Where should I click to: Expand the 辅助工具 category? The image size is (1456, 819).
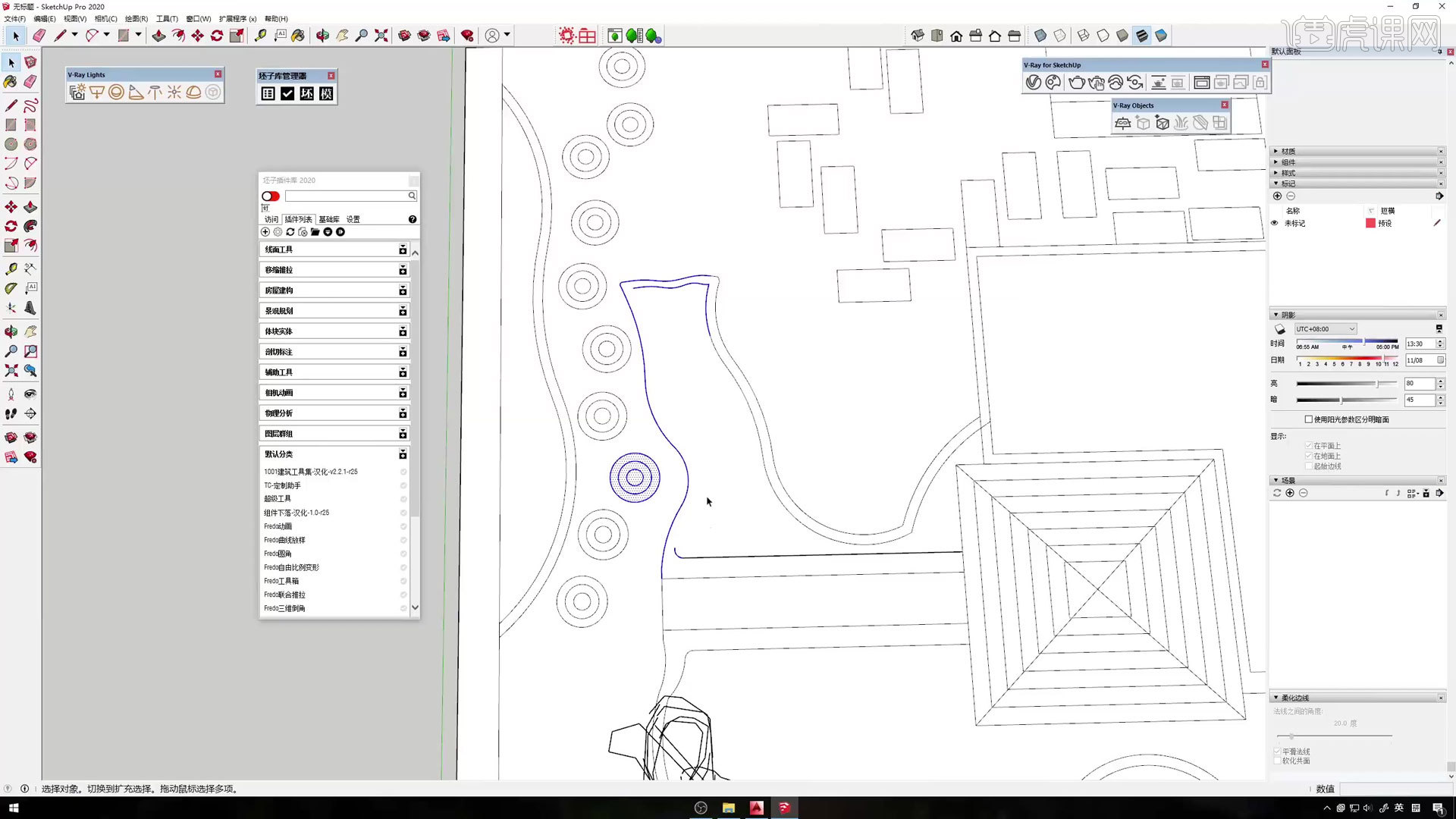click(334, 372)
